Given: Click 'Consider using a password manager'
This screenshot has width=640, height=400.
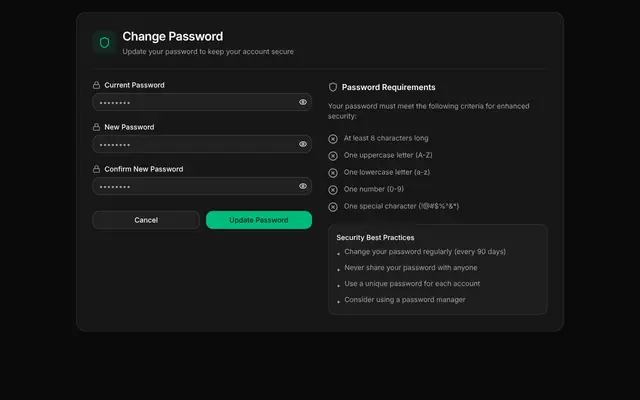Looking at the screenshot, I should click(x=405, y=300).
